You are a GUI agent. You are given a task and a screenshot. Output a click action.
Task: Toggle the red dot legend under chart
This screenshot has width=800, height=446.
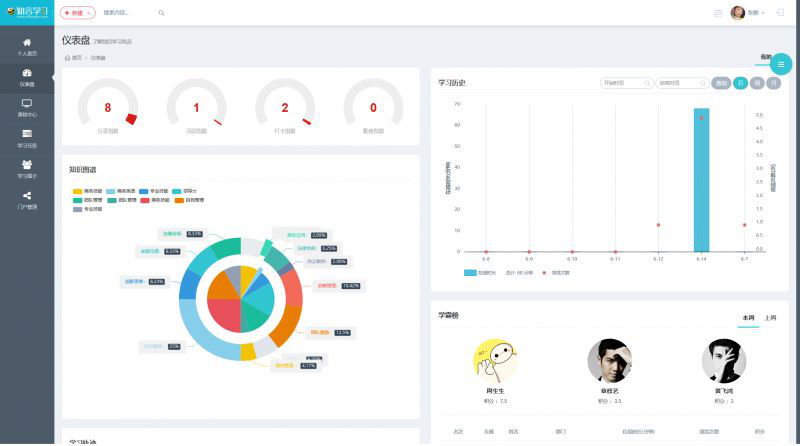[x=556, y=273]
